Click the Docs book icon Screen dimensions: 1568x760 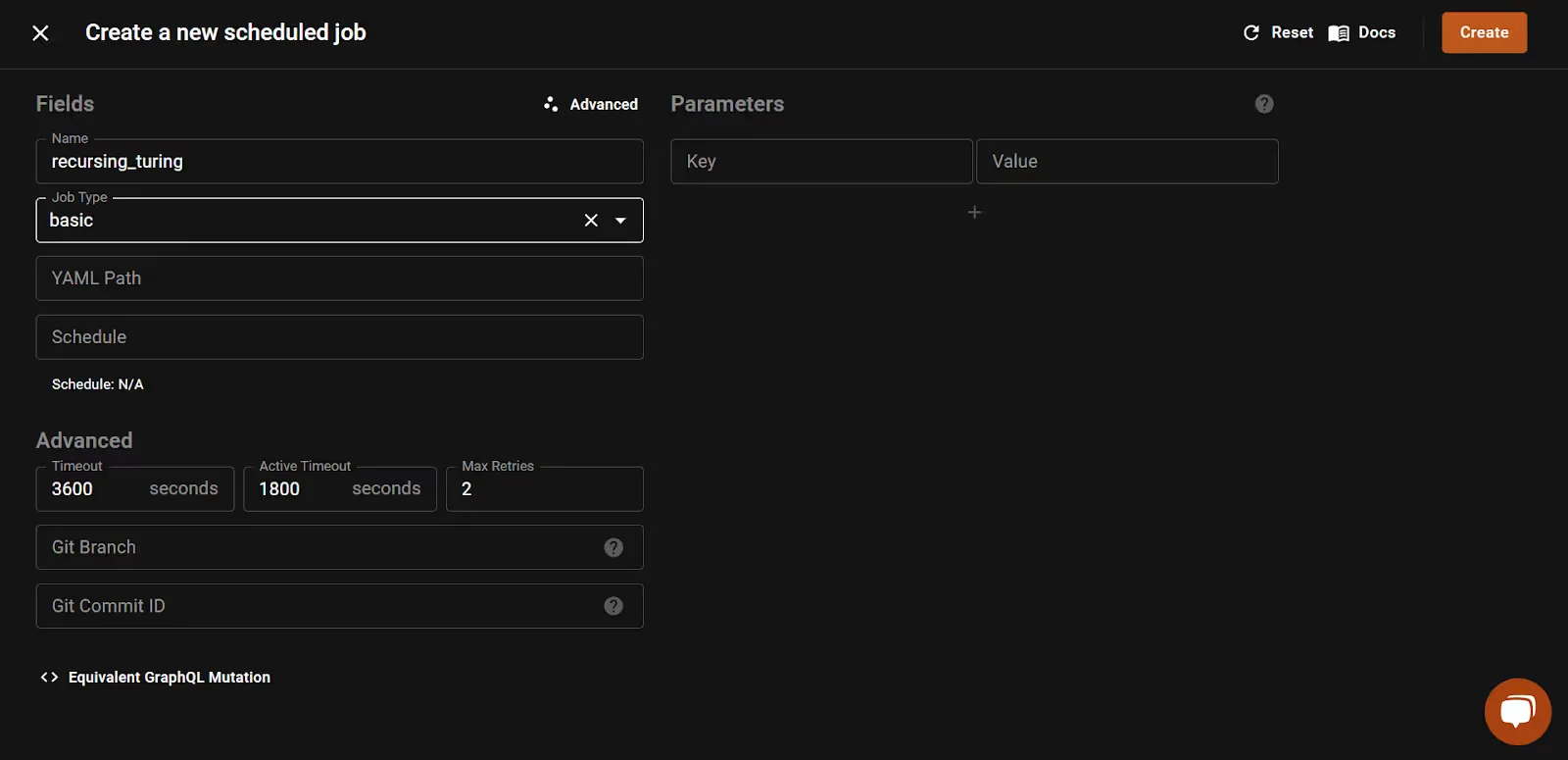tap(1339, 33)
